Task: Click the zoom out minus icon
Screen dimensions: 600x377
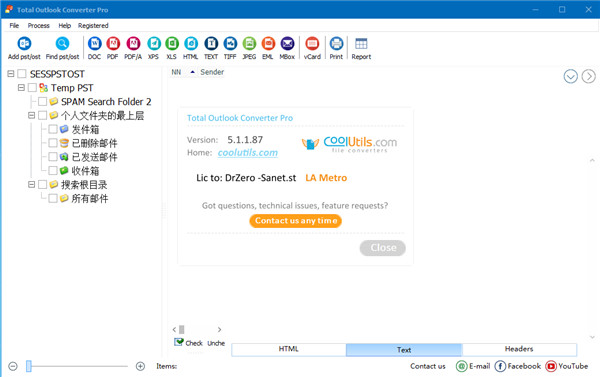Action: point(13,366)
